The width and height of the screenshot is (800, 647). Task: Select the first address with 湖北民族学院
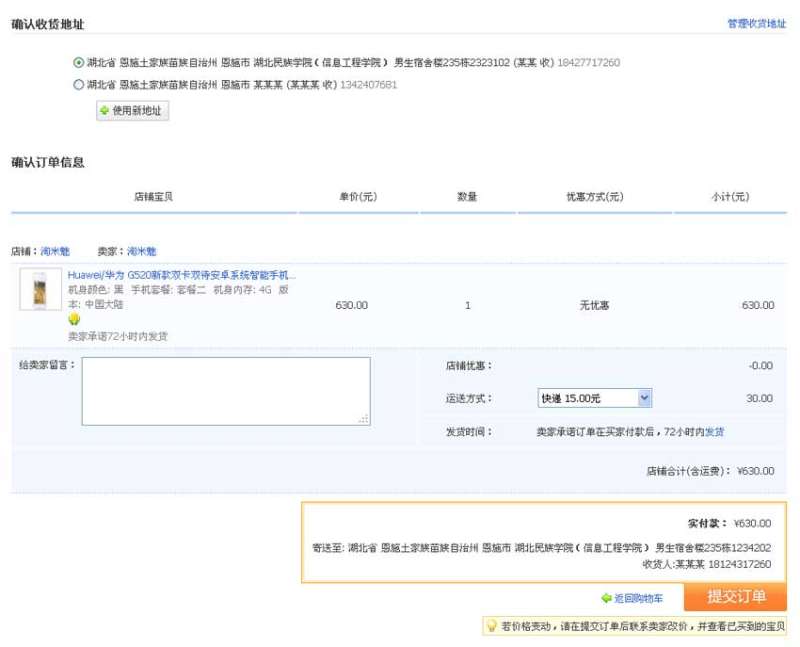pos(79,63)
